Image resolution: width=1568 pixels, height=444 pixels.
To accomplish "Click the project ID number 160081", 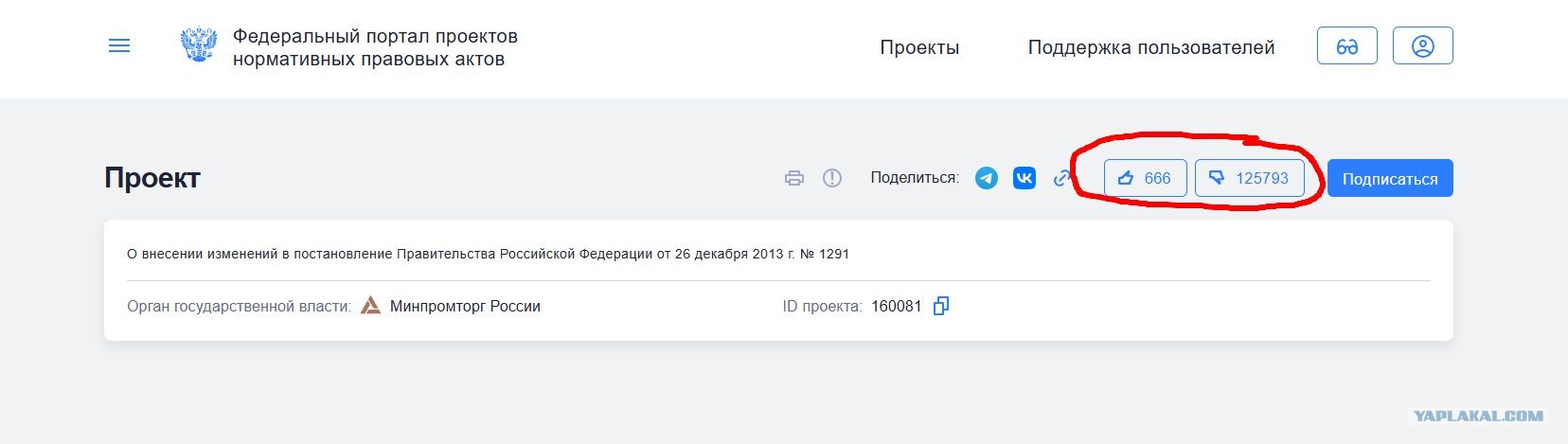I will [x=896, y=307].
